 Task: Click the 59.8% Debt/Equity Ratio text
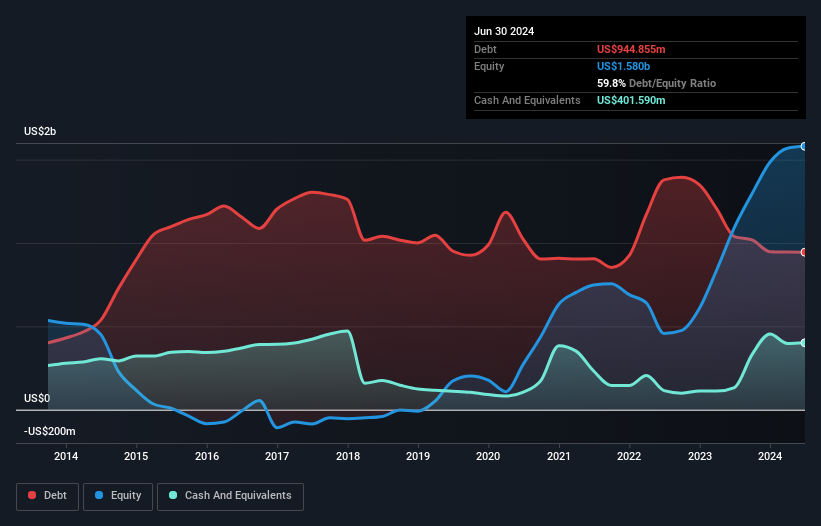pyautogui.click(x=656, y=83)
